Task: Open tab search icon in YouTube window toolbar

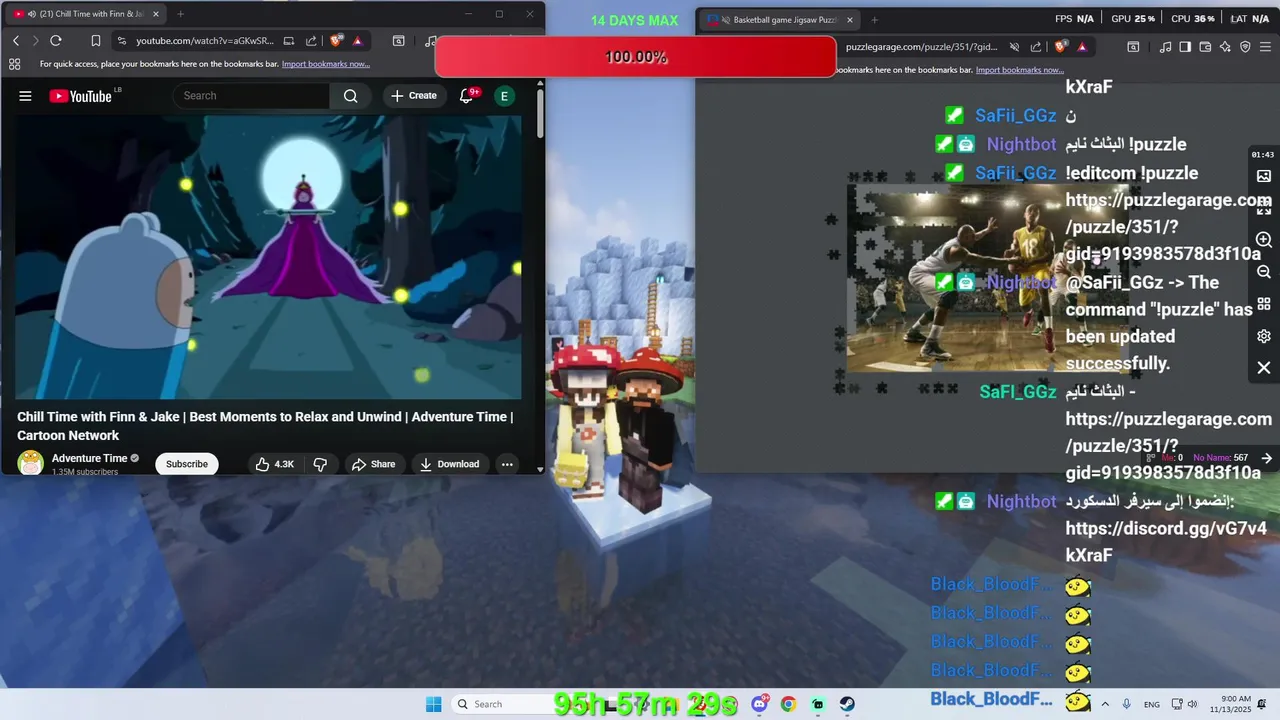Action: point(398,41)
